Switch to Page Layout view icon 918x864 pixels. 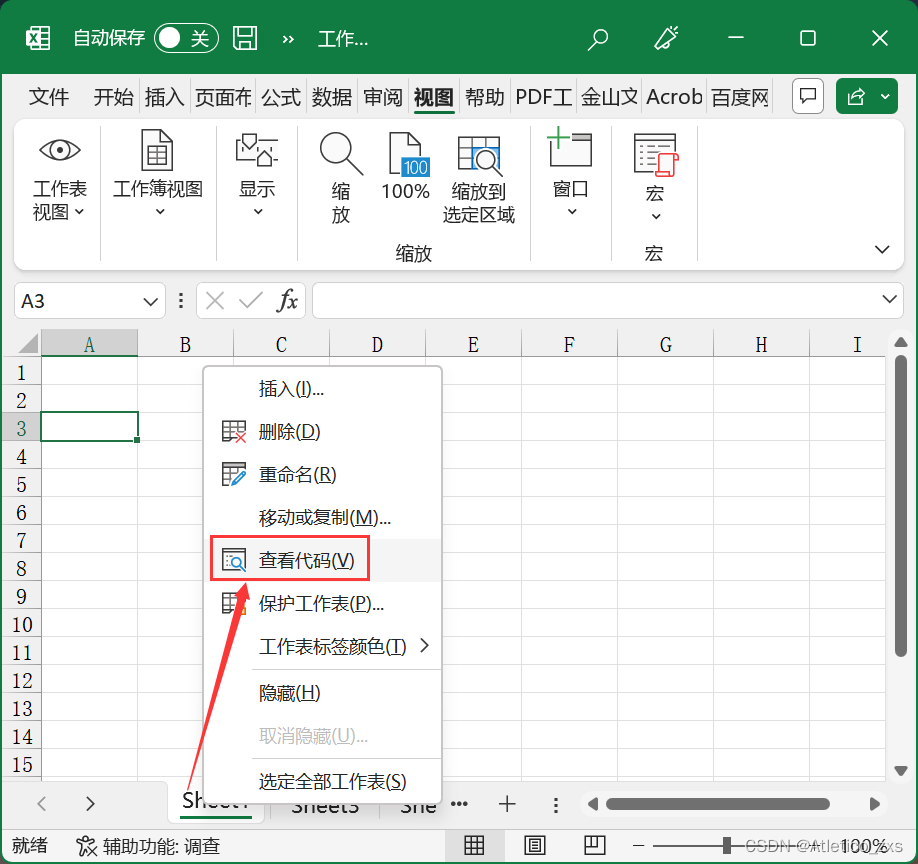(x=535, y=845)
